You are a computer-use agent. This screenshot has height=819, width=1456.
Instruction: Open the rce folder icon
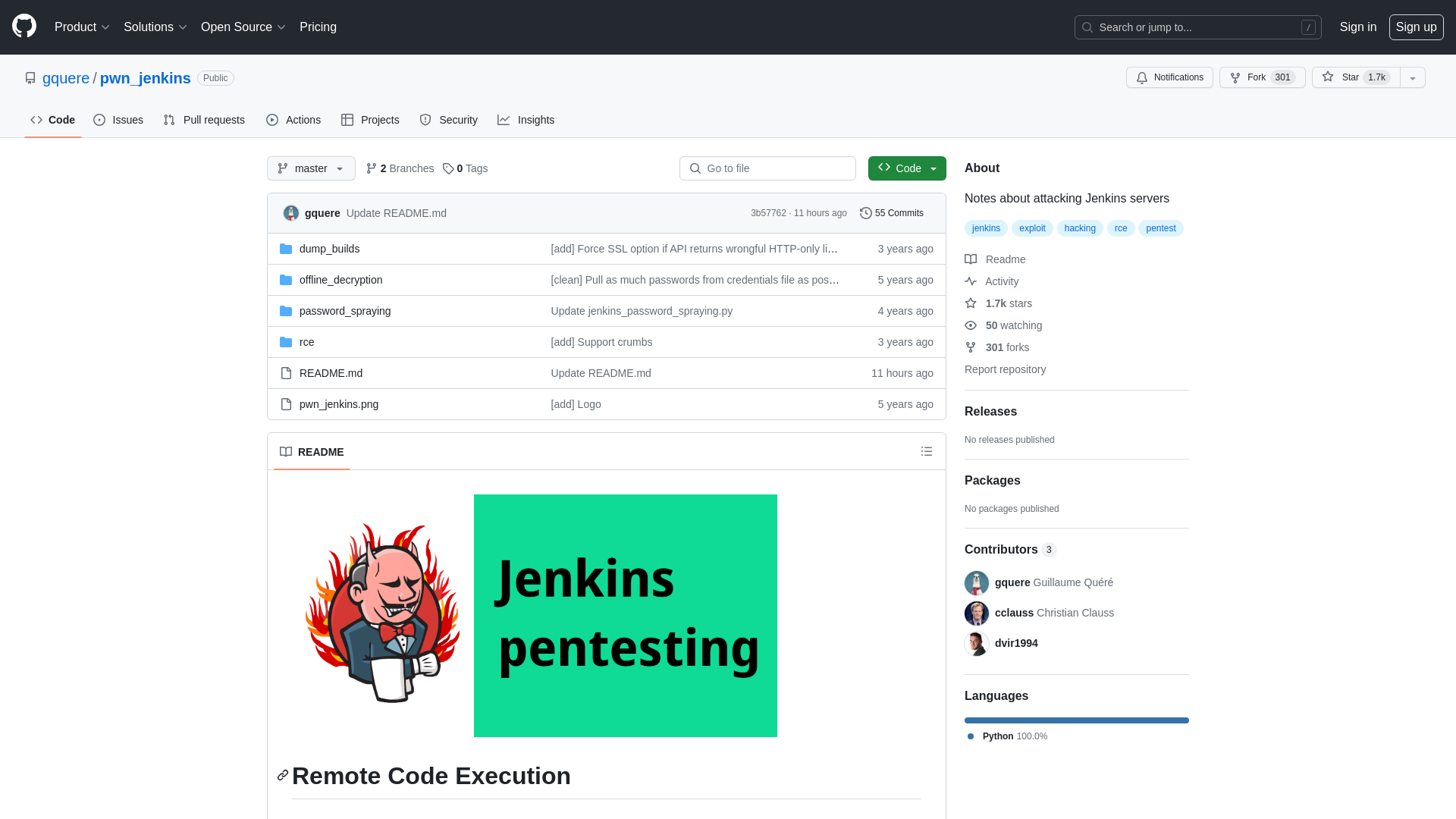click(286, 342)
